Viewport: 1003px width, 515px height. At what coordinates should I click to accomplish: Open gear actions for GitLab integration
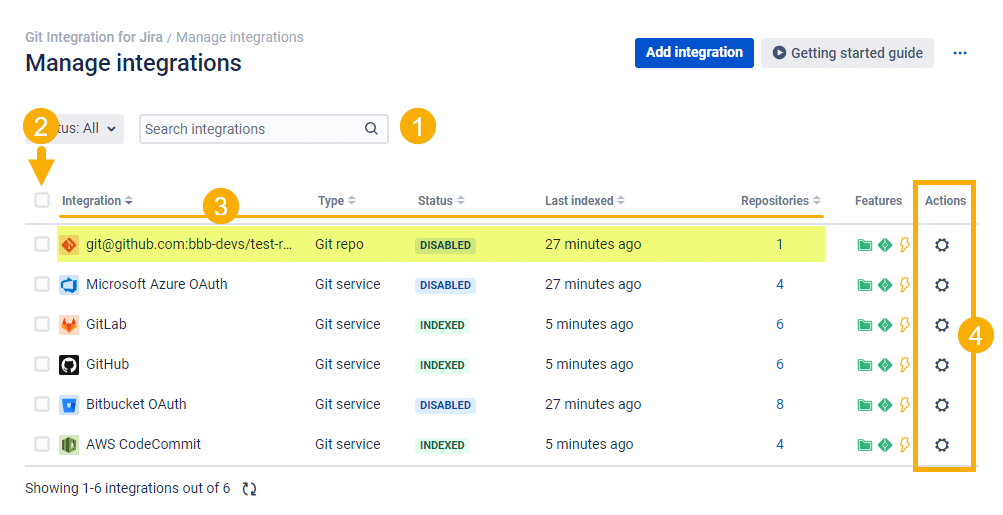[941, 325]
